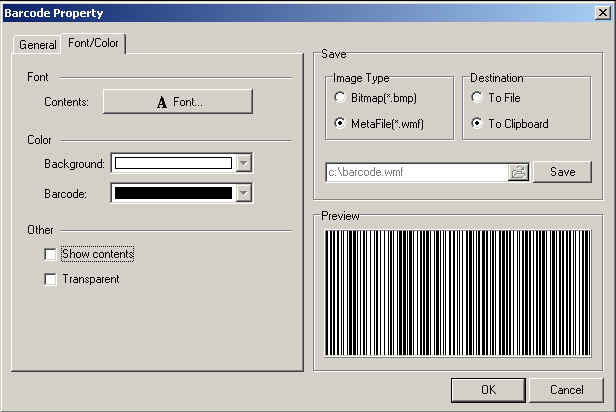The image size is (616, 412).
Task: Select Bitmap(*.bmp) image type
Action: pos(341,98)
